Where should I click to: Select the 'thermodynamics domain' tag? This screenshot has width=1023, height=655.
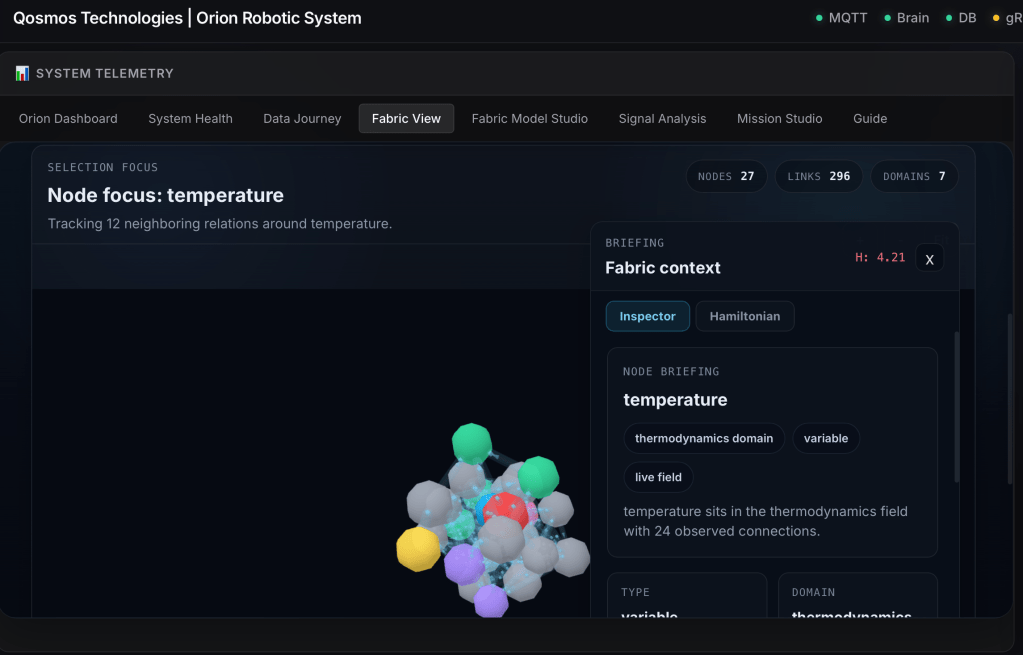click(703, 438)
